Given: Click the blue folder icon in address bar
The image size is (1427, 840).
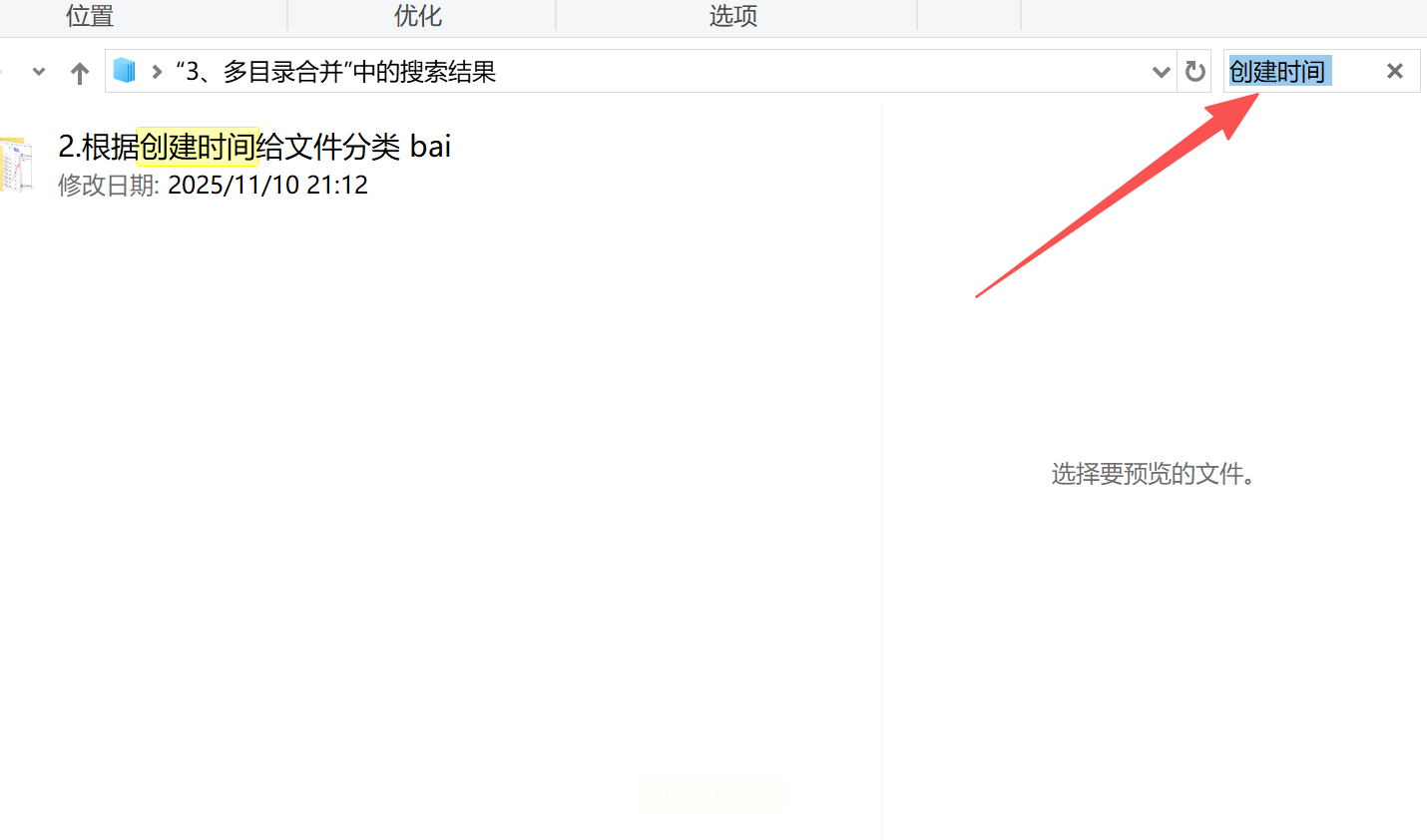Looking at the screenshot, I should click(x=124, y=71).
